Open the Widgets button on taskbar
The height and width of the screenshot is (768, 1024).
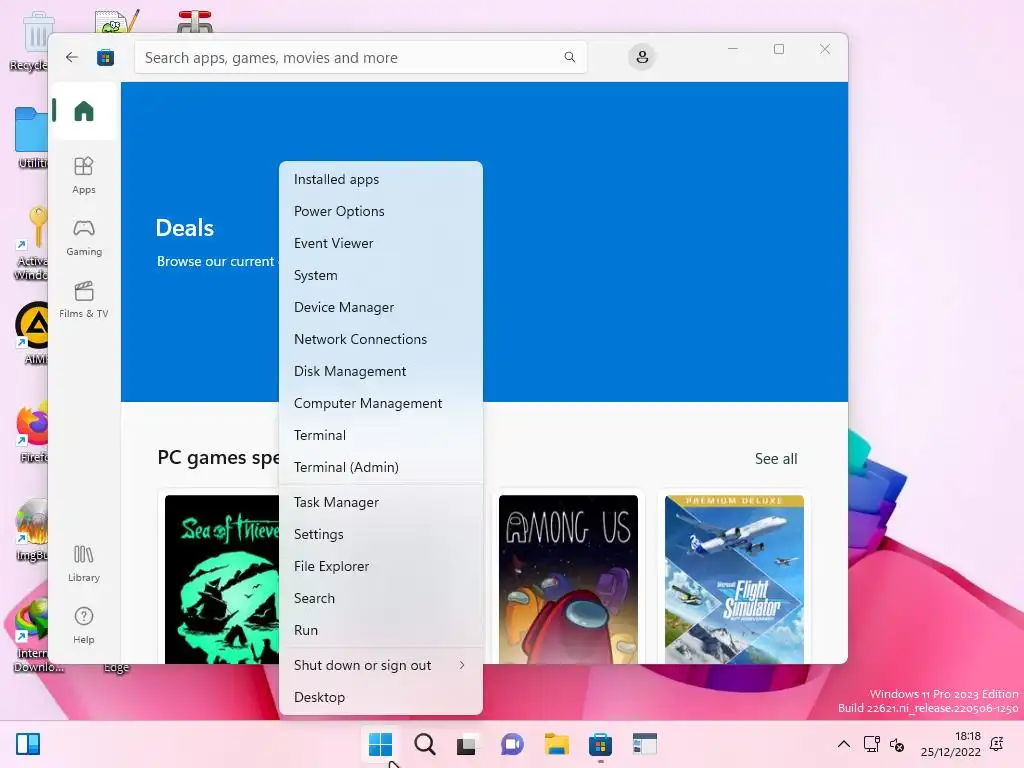(27, 744)
